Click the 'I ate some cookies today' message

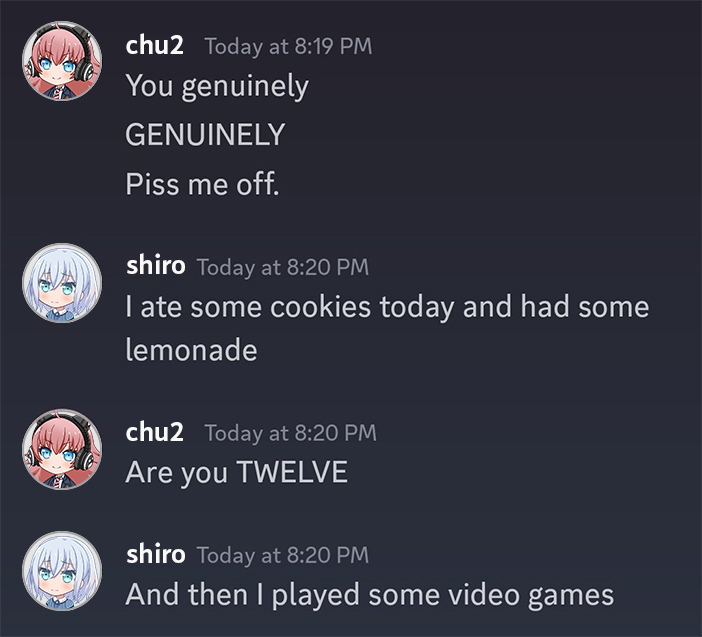point(387,328)
